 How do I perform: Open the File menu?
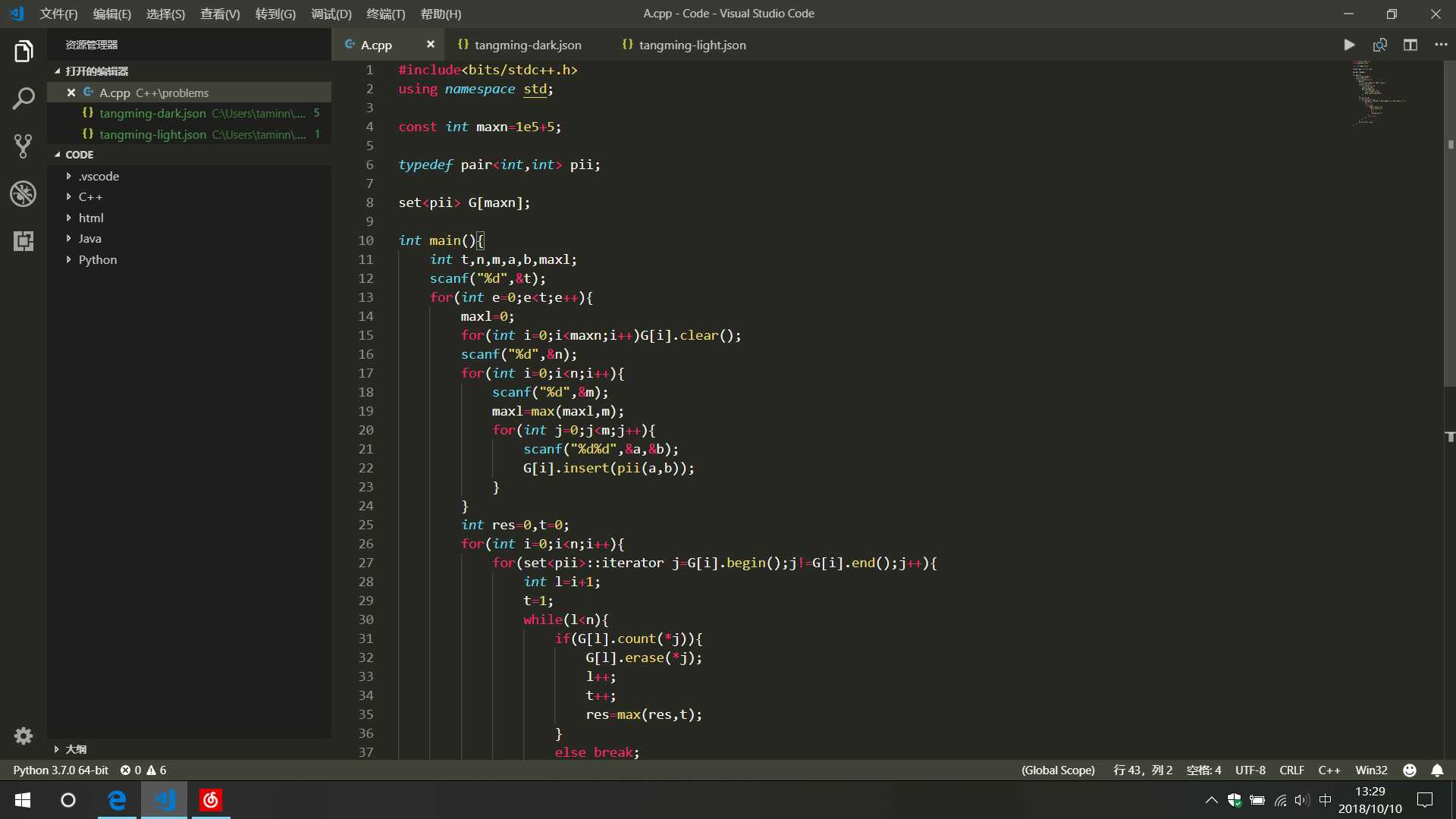(x=58, y=14)
